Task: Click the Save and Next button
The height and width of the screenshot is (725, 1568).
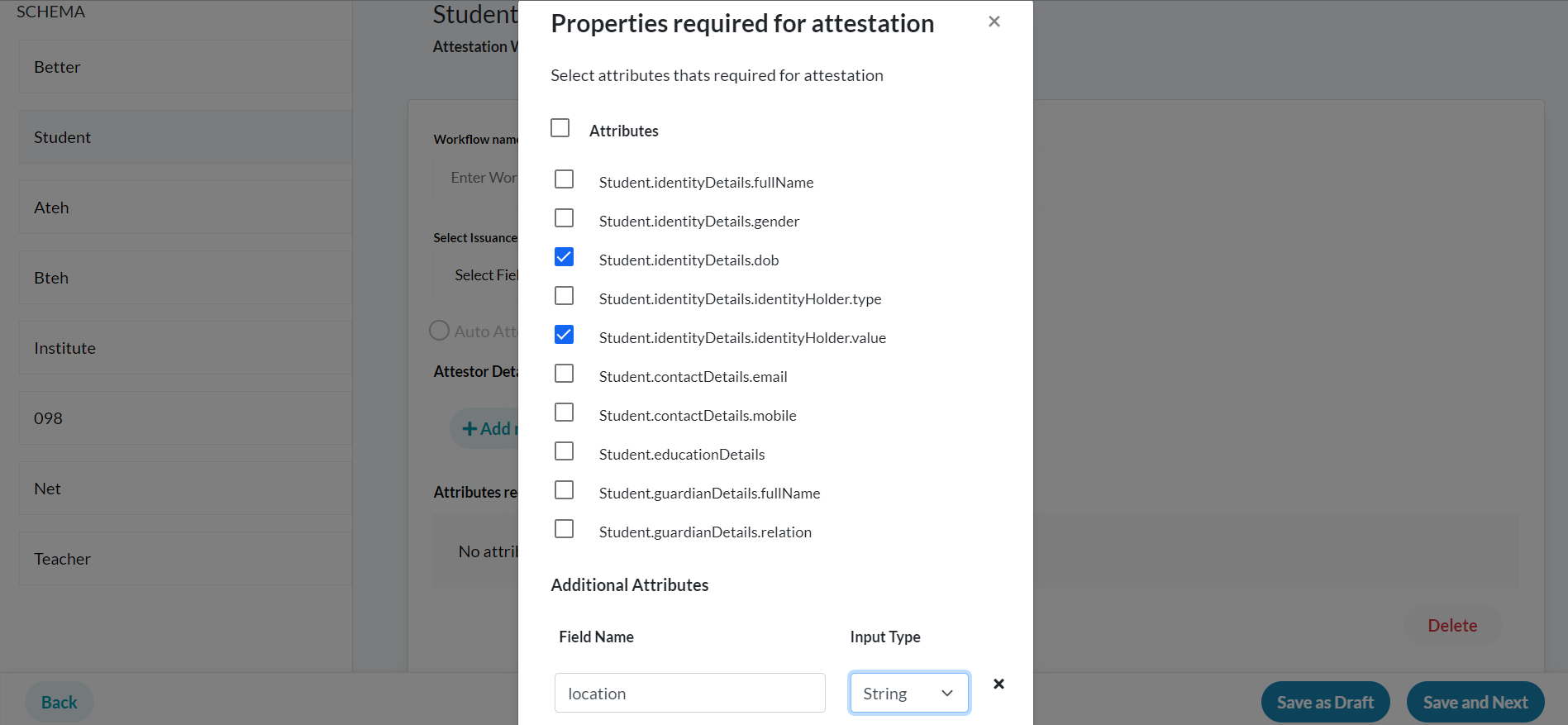Action: tap(1475, 701)
